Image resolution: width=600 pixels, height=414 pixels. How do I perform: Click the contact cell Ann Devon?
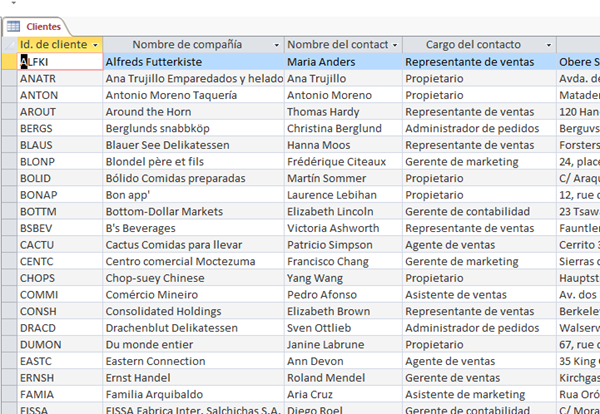coord(343,361)
